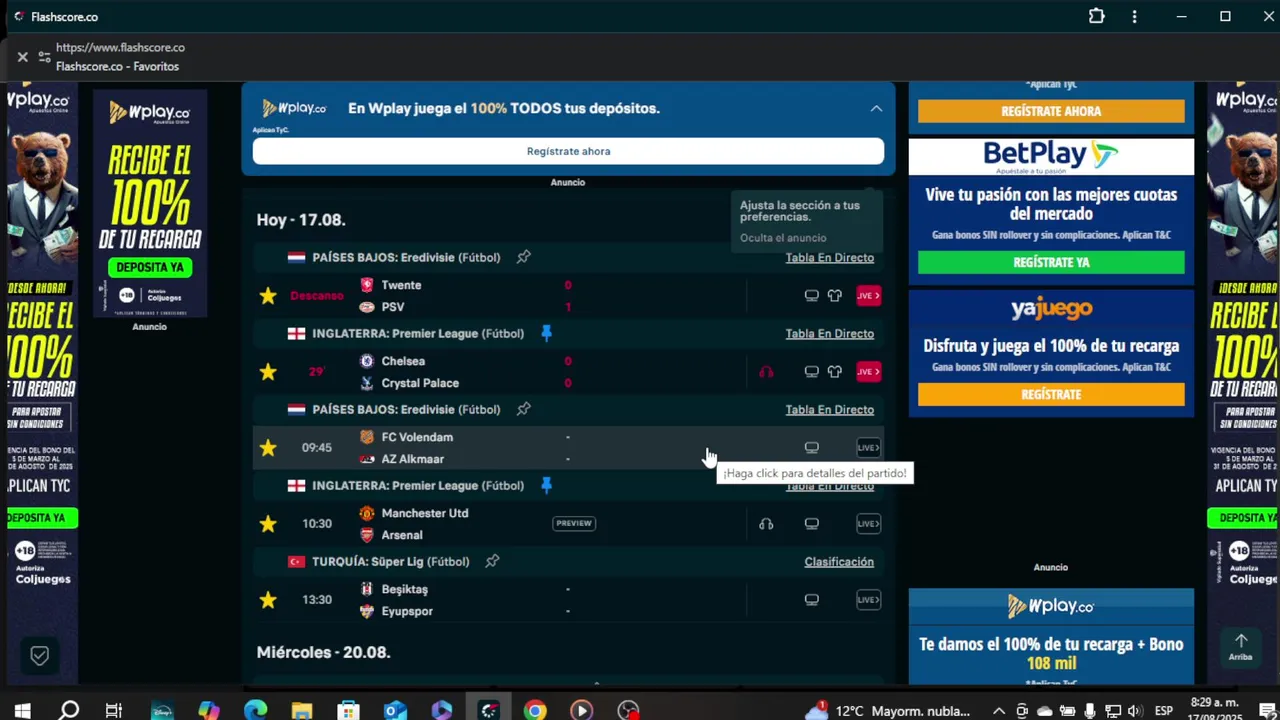
Task: Open audio headphones icon for Chelsea match
Action: (766, 372)
